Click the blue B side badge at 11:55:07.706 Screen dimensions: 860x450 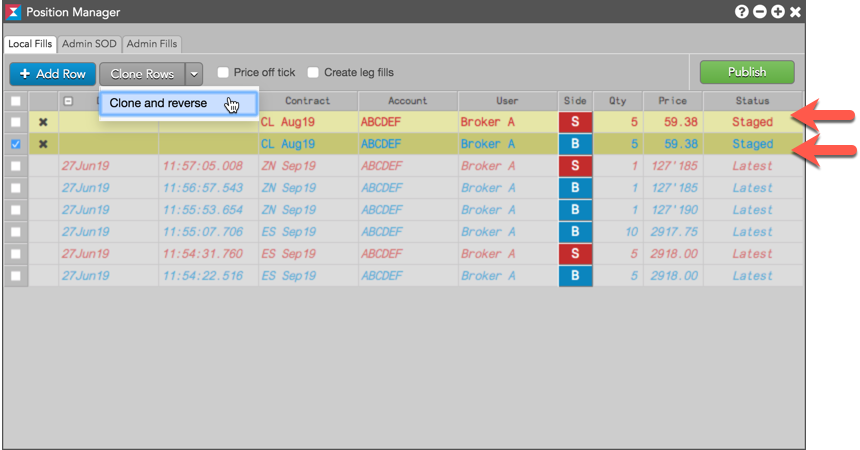575,232
